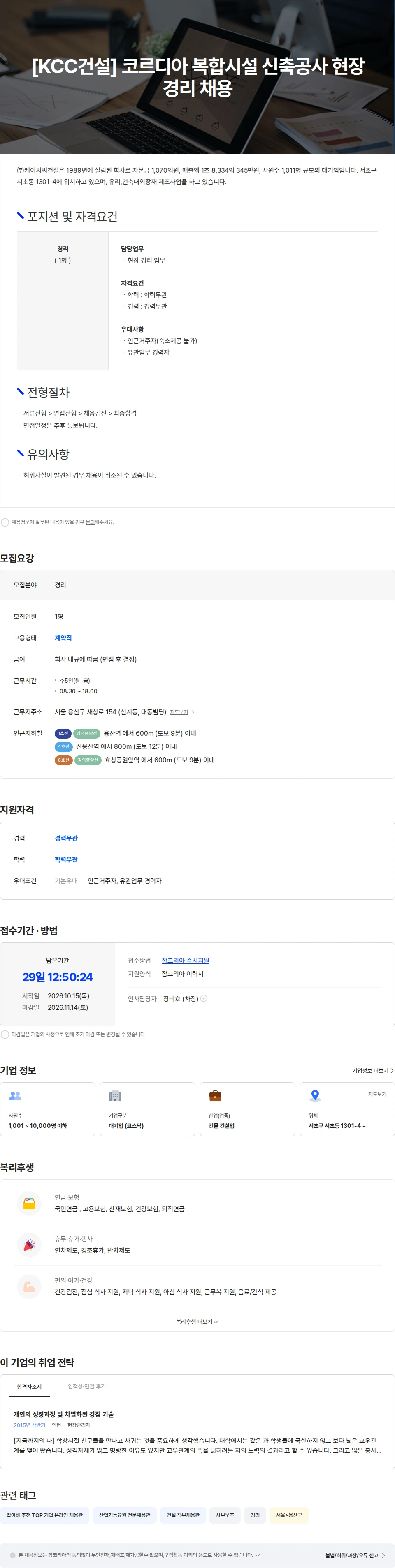Viewport: 395px width, 1568px height.
Task: Click the exclamation icon by 채용정보에 잘못된 내용
Action: tap(5, 522)
